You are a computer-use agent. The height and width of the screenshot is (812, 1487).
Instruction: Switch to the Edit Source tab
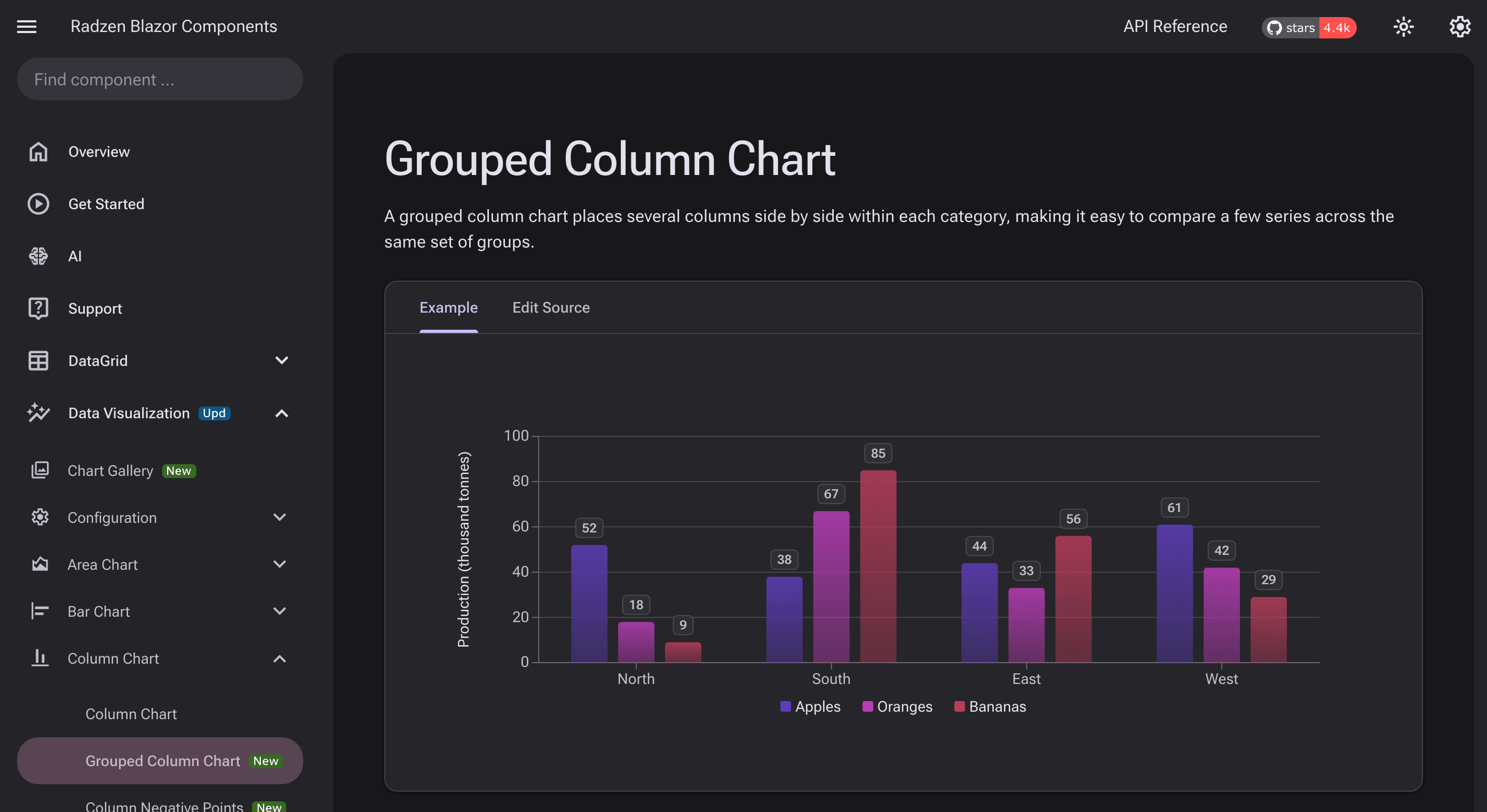coord(551,308)
